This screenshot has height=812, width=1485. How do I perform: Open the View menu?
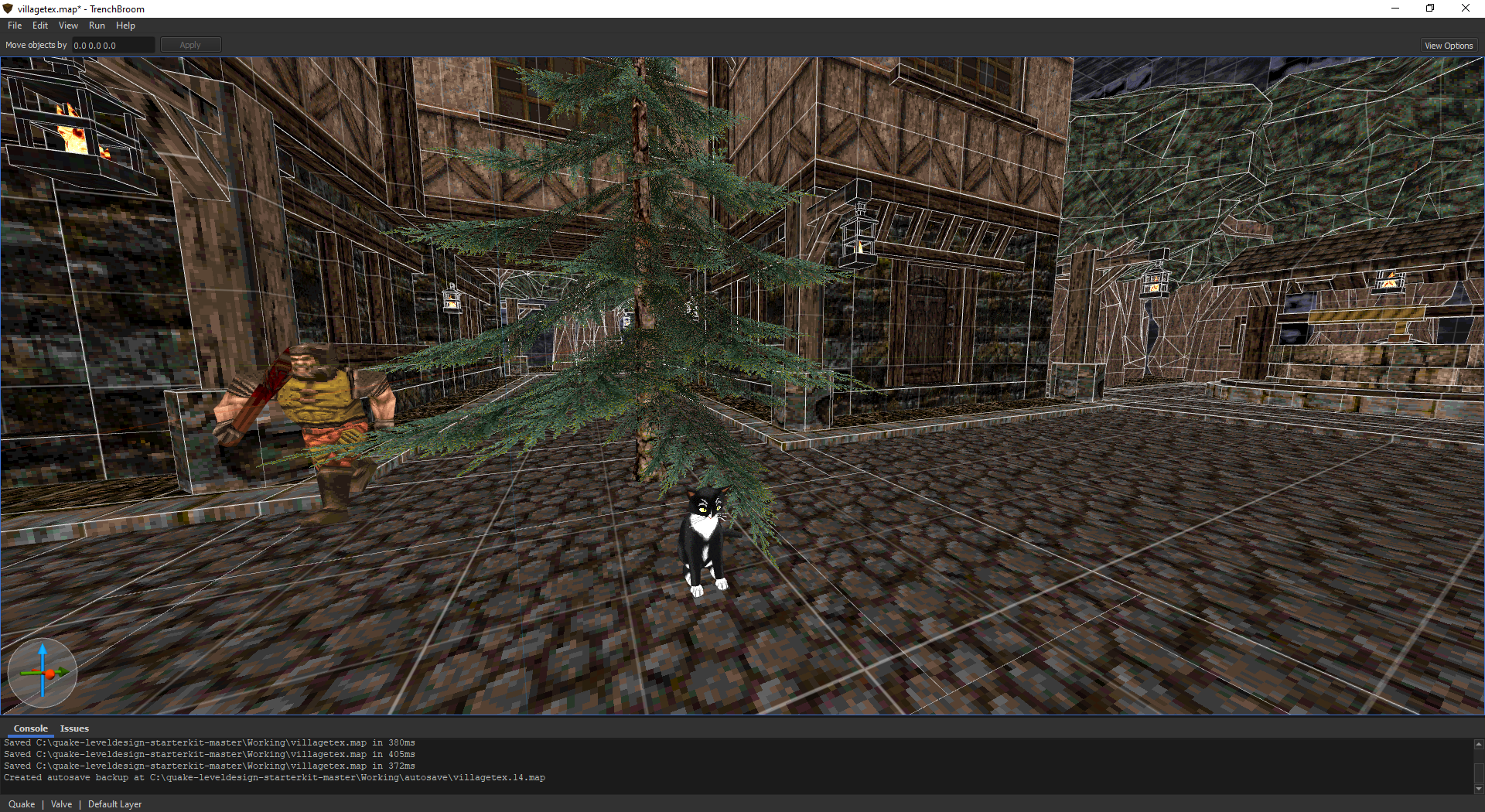[x=68, y=26]
